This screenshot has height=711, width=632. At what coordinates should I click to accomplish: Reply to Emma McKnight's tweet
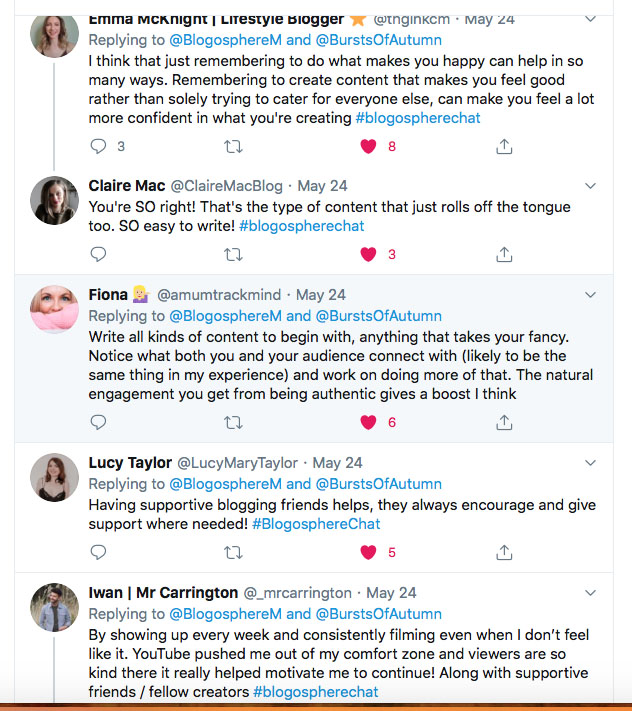98,146
